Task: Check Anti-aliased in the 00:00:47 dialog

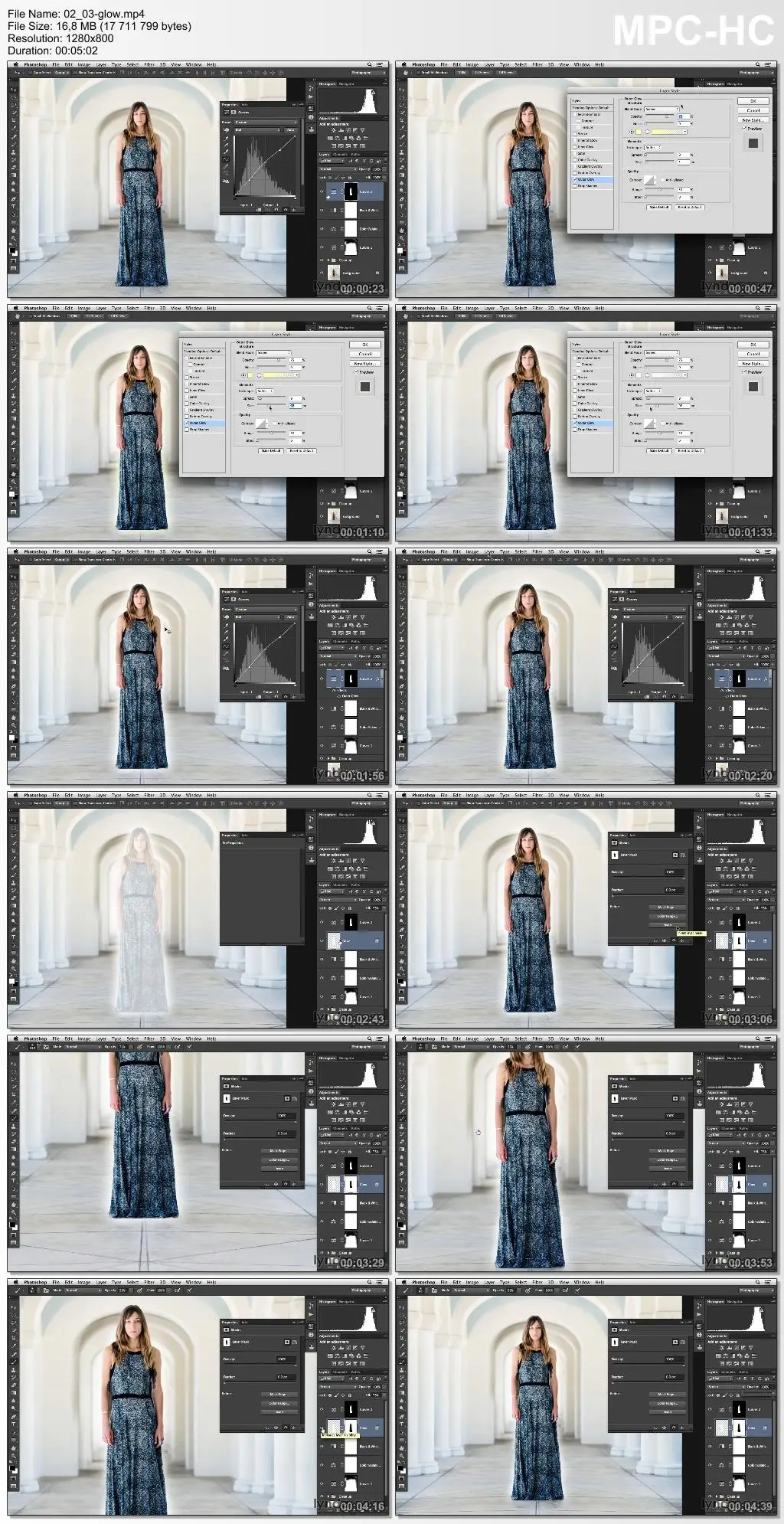Action: [x=662, y=180]
